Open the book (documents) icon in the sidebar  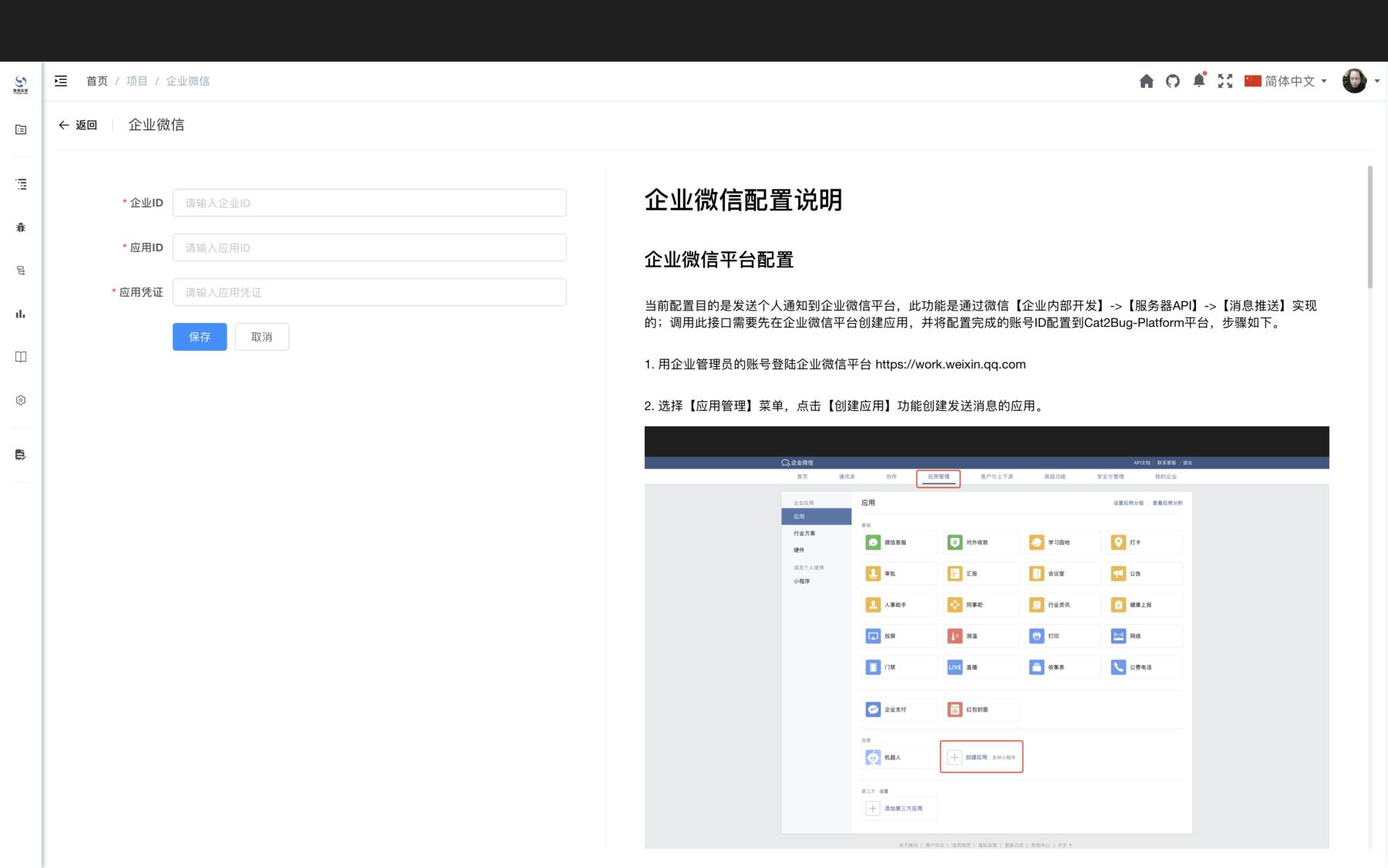coord(21,357)
